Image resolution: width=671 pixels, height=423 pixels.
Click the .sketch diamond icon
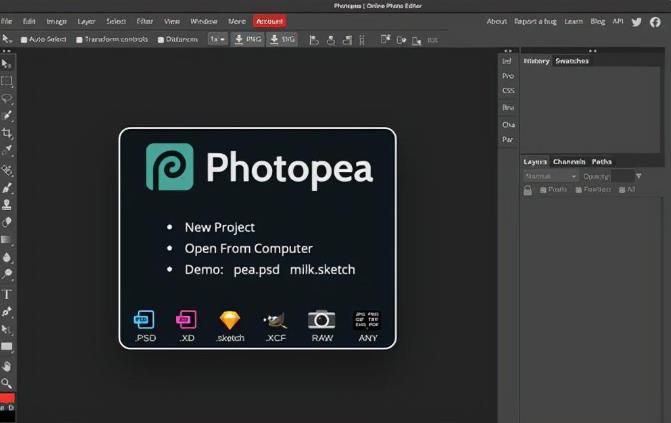click(x=230, y=320)
